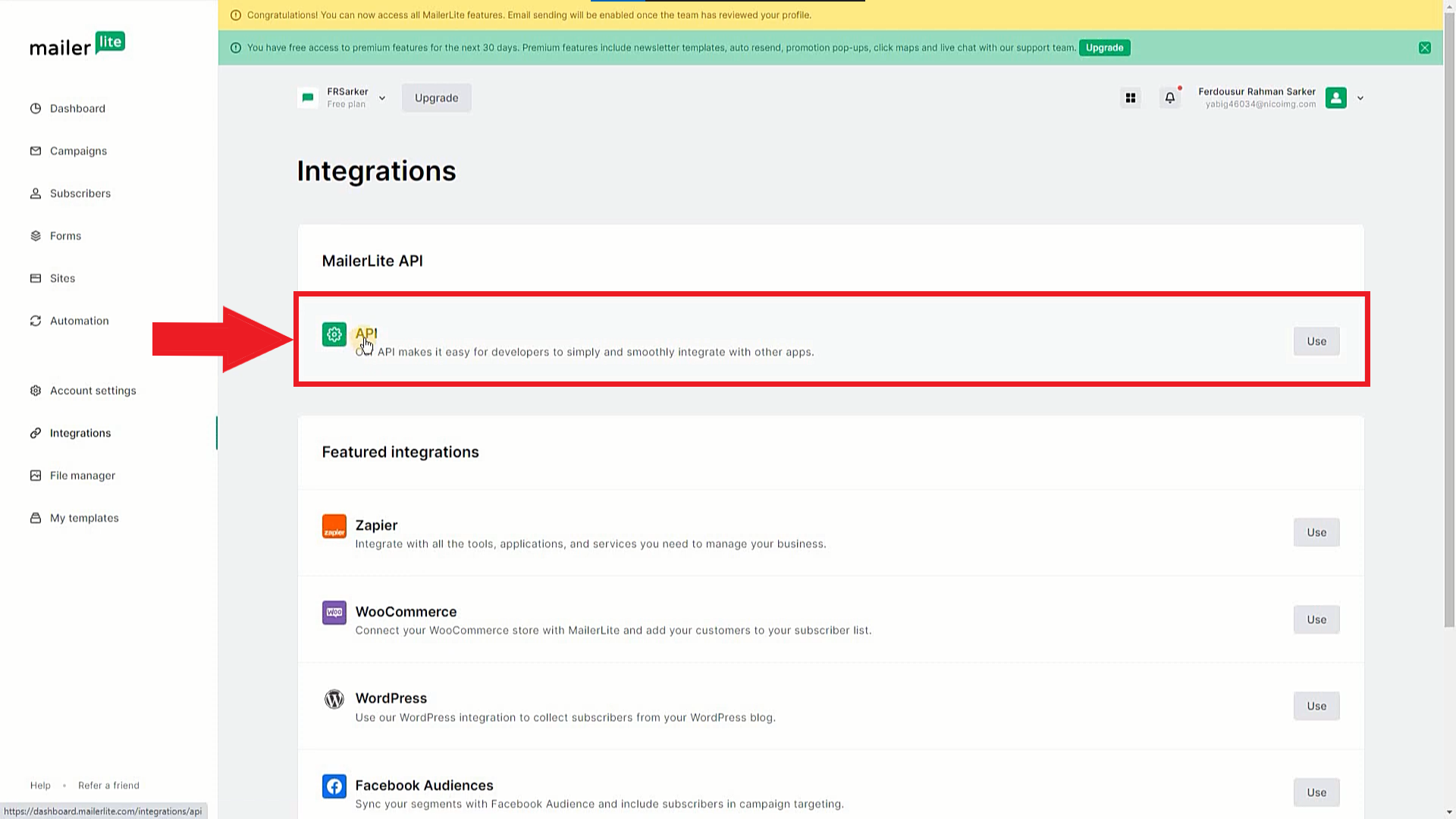Click the Zapier logo icon
The width and height of the screenshot is (1456, 819).
(x=334, y=526)
